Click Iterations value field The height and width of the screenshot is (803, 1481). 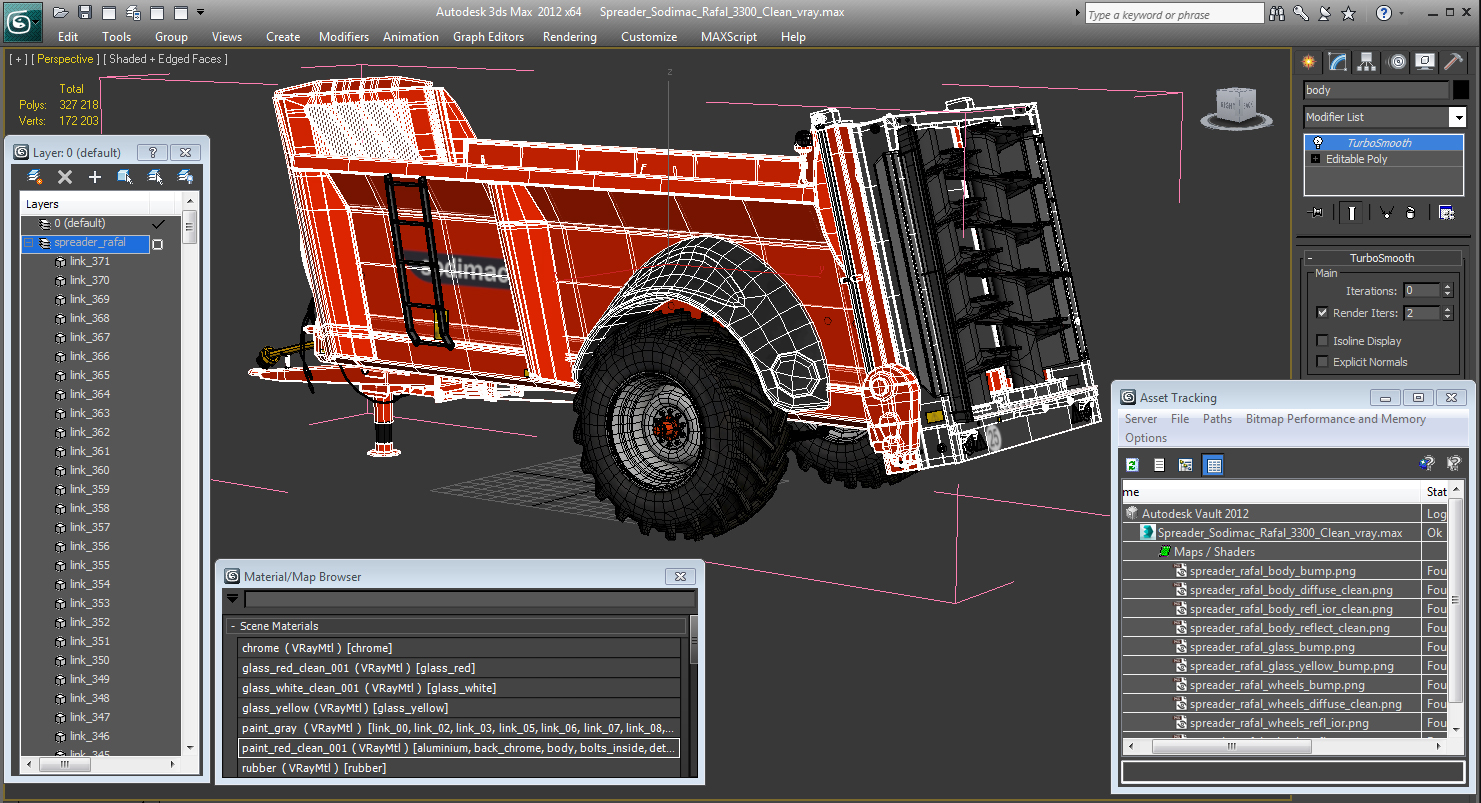pos(1421,291)
